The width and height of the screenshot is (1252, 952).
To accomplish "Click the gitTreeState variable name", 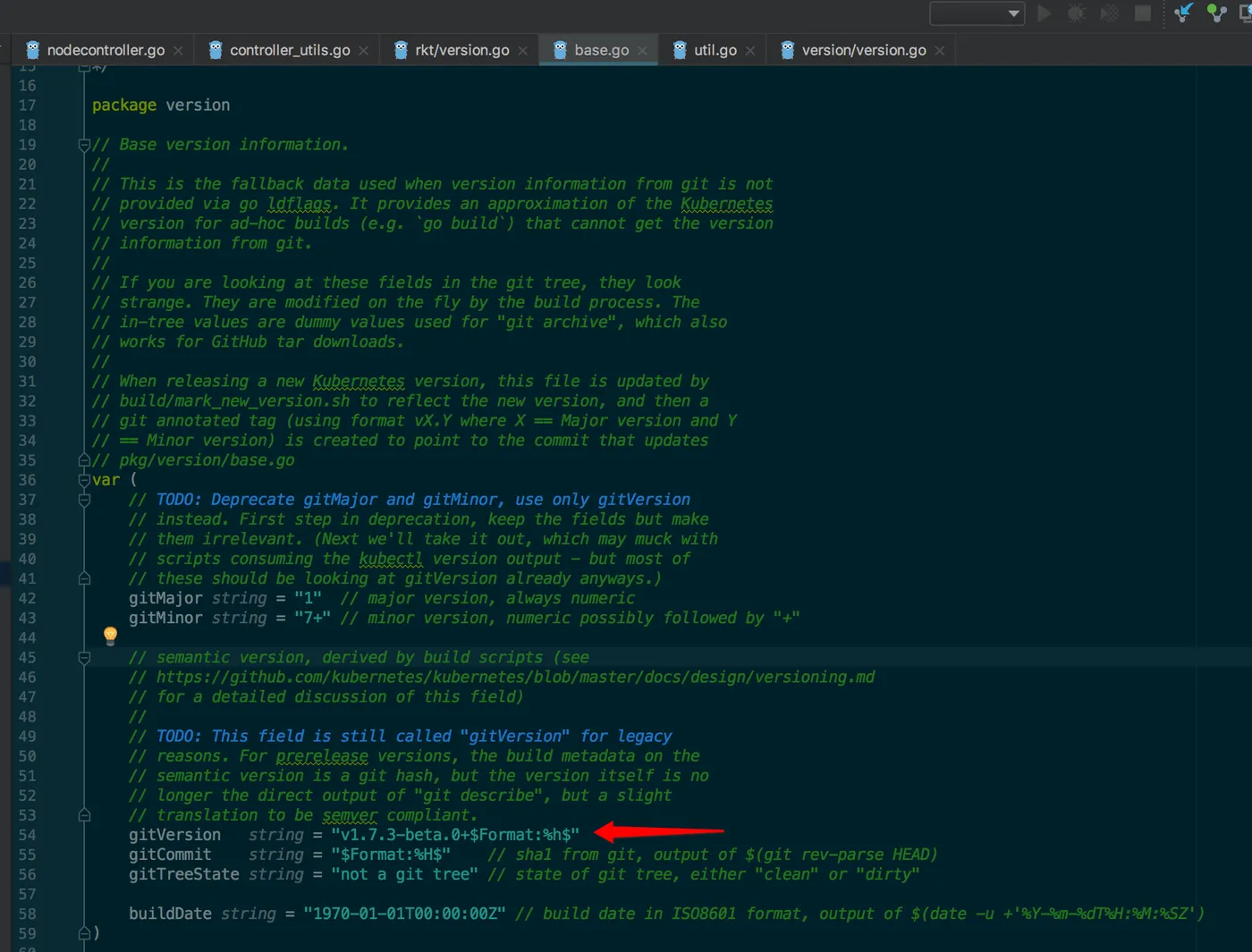I will click(x=184, y=874).
